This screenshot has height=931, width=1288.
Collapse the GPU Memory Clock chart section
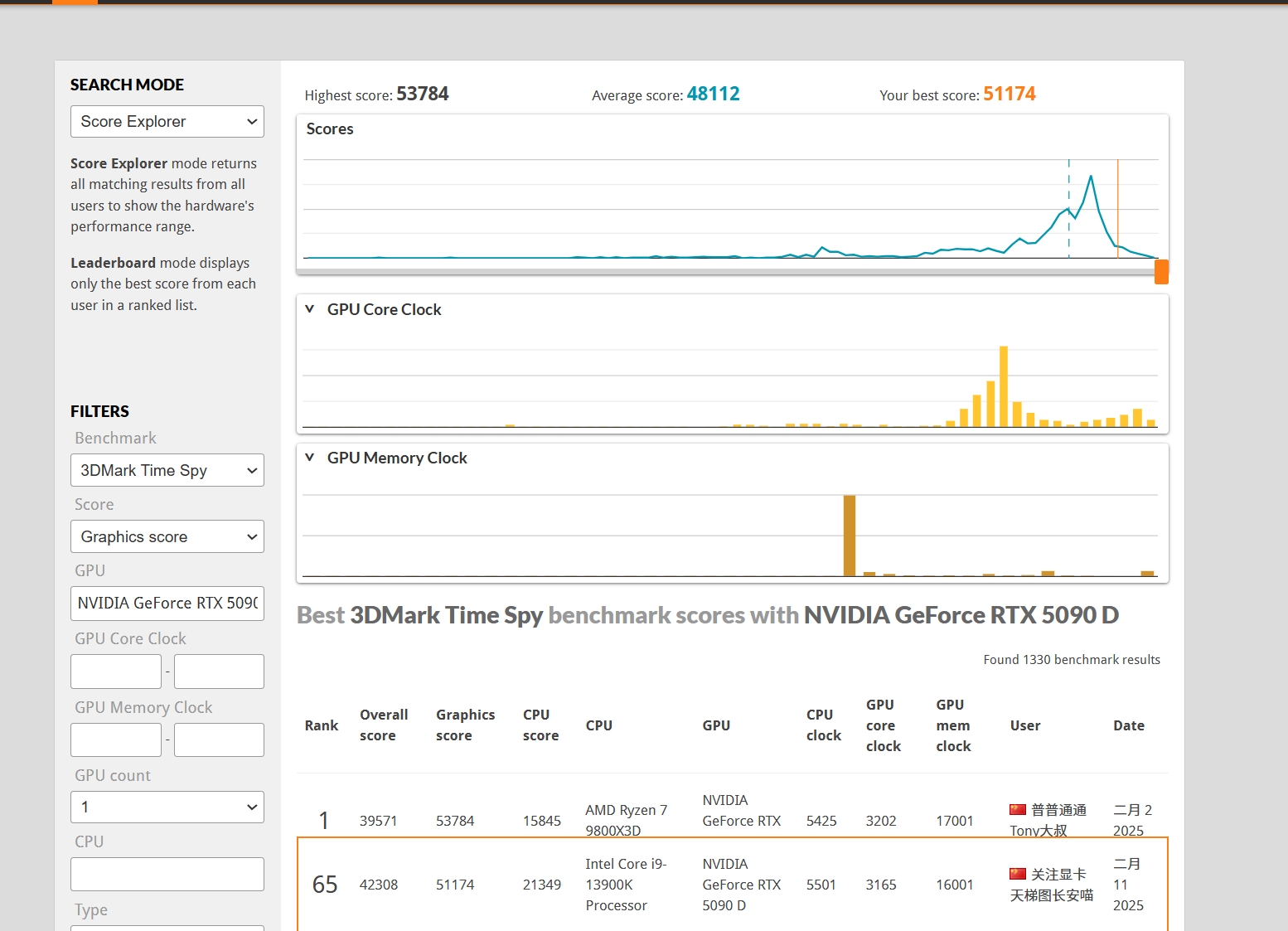coord(310,458)
